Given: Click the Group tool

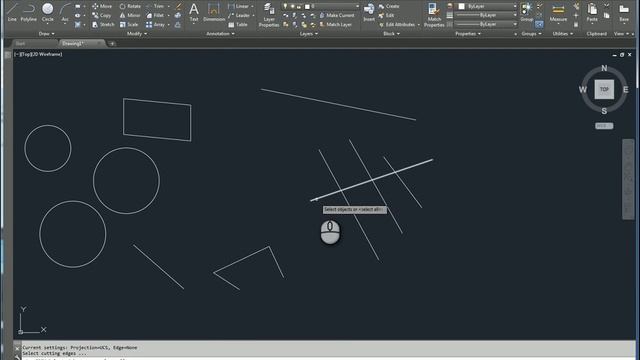Looking at the screenshot, I should pos(527,12).
